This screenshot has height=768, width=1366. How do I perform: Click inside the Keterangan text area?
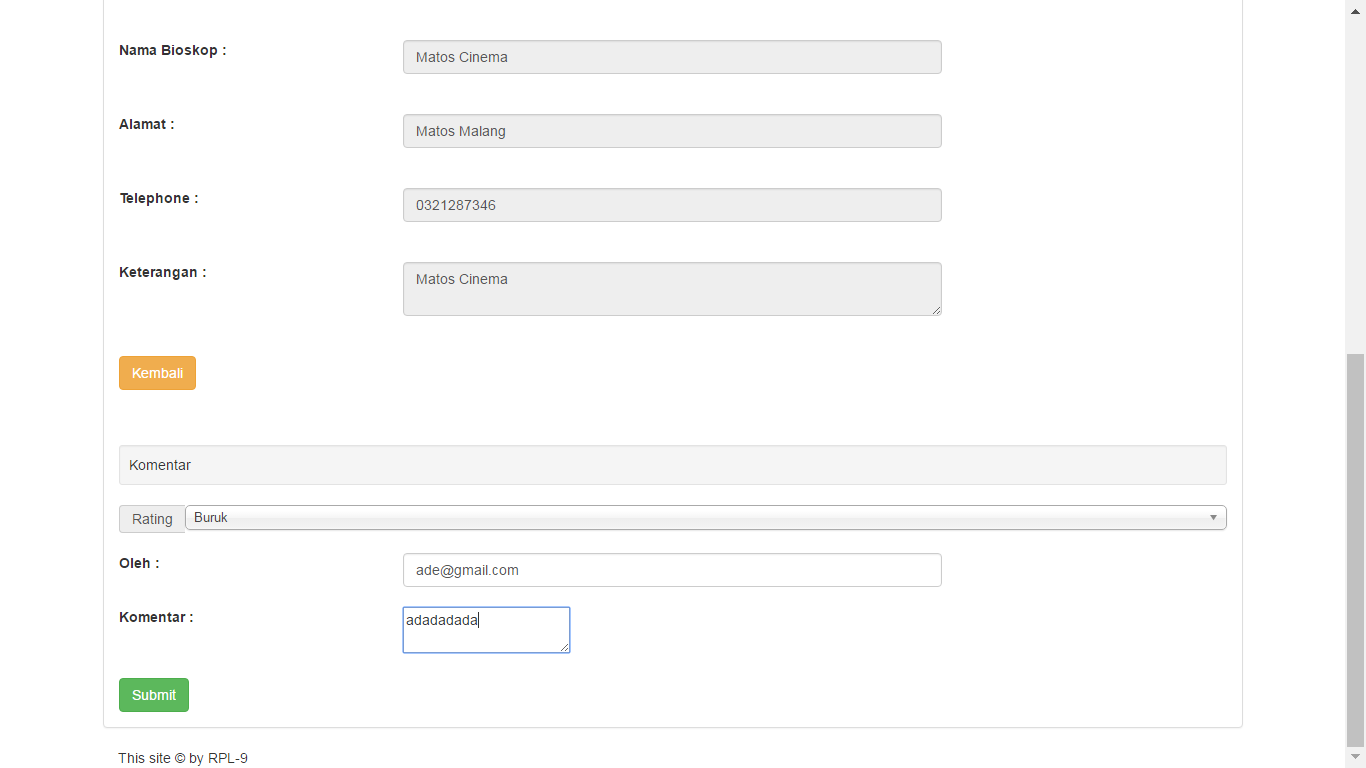point(672,289)
